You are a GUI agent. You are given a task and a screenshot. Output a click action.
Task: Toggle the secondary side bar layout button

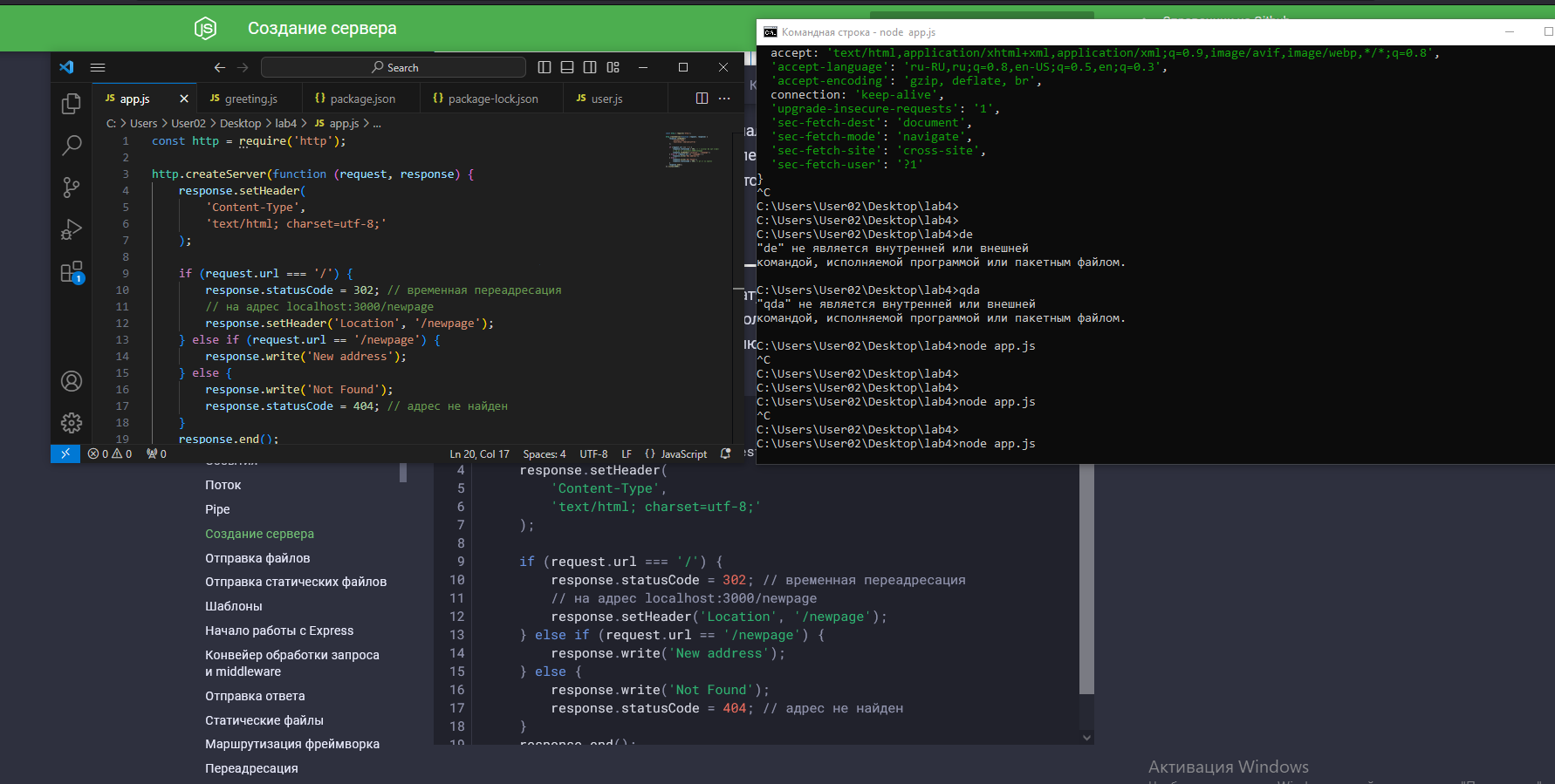590,67
